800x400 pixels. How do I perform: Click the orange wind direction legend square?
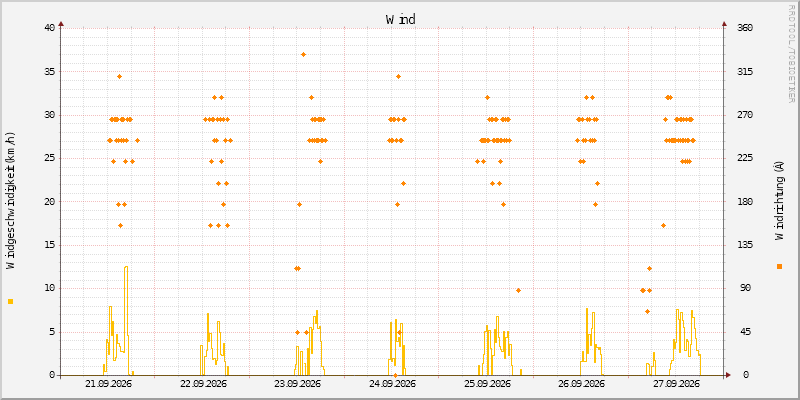779,266
